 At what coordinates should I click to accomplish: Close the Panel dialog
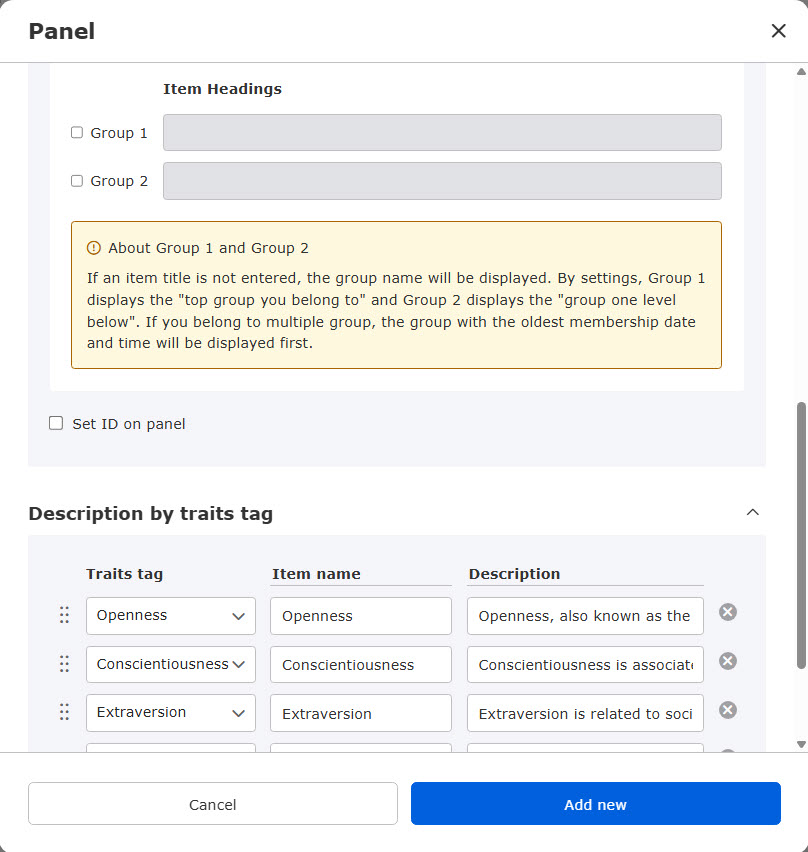[x=778, y=31]
